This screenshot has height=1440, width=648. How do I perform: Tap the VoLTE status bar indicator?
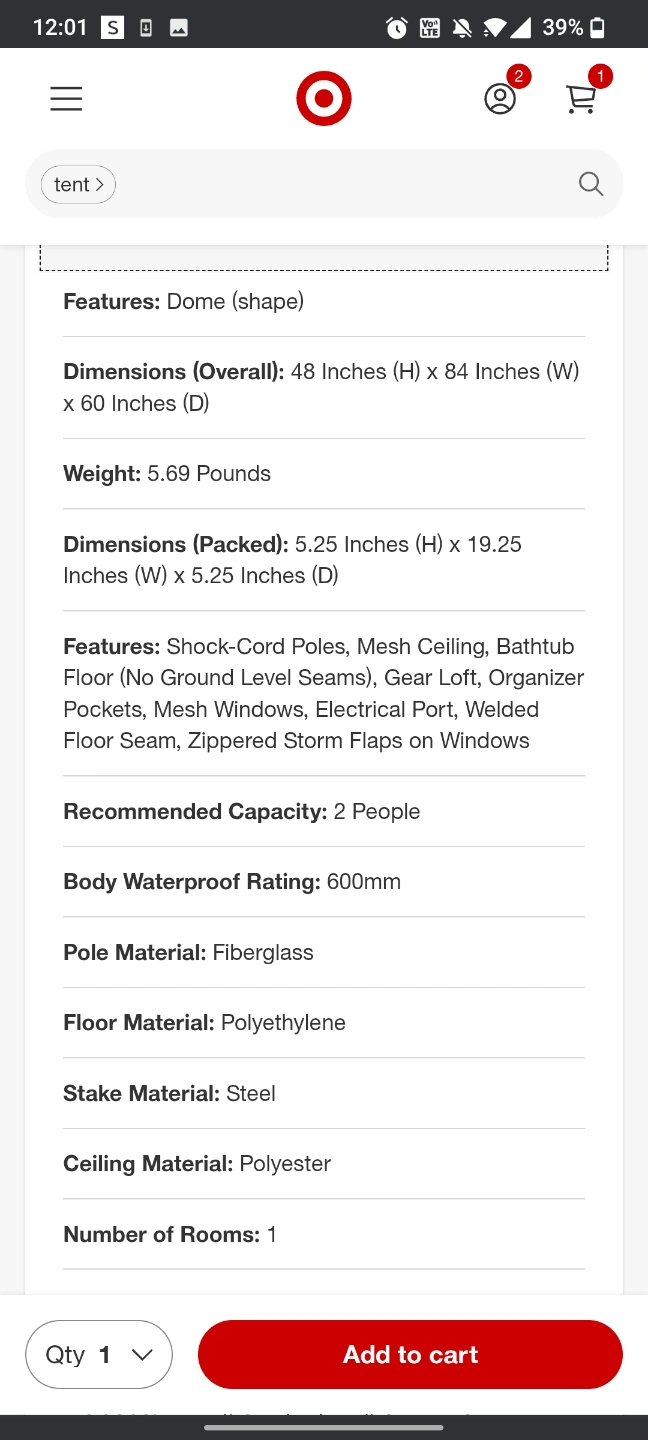(x=430, y=28)
